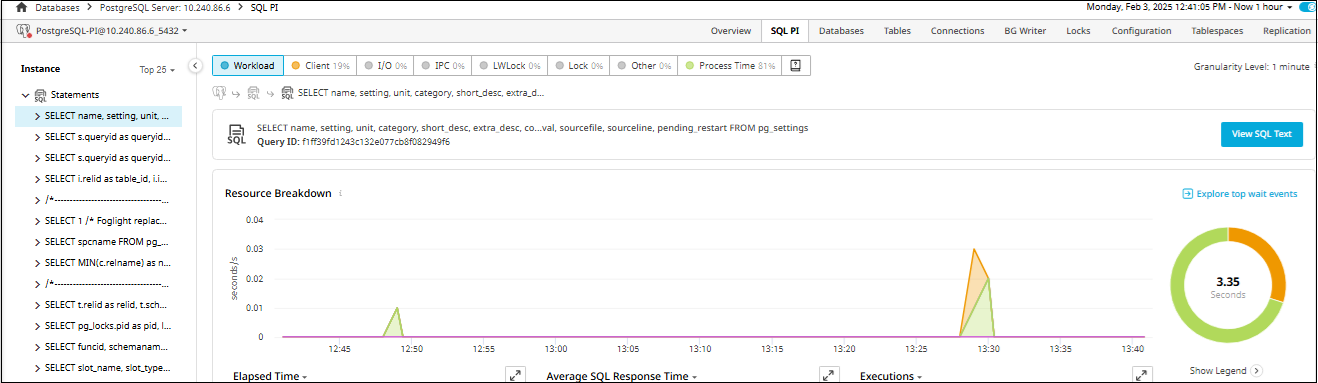This screenshot has height=383, width=1318.
Task: Click Resource Breakdown info icon
Action: (x=341, y=193)
